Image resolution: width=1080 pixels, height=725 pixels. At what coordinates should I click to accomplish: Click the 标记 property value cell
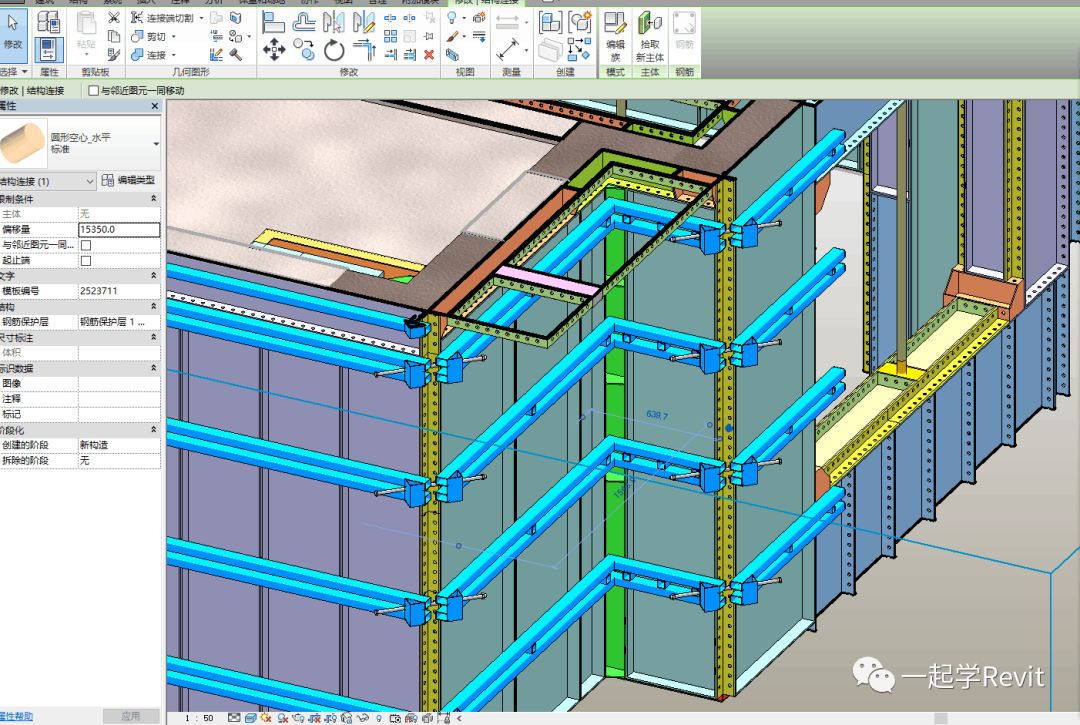[x=119, y=414]
